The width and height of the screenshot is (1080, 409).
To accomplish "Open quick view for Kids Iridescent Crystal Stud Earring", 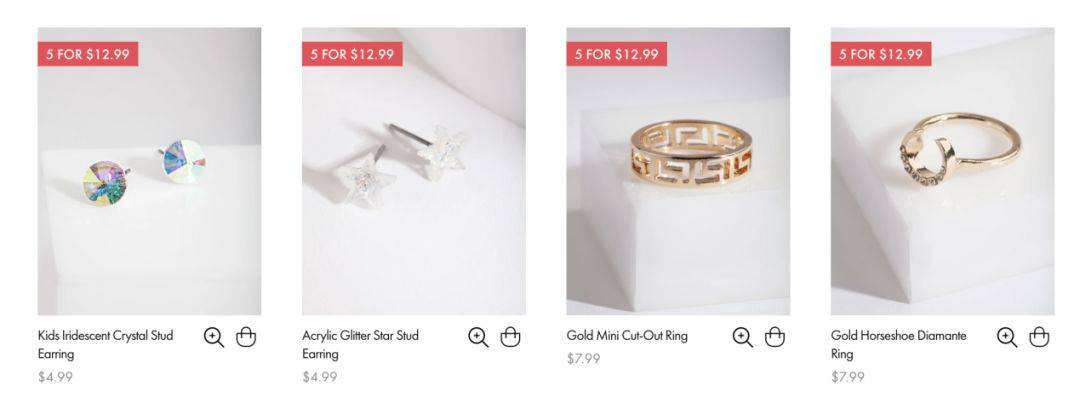I will [x=214, y=337].
